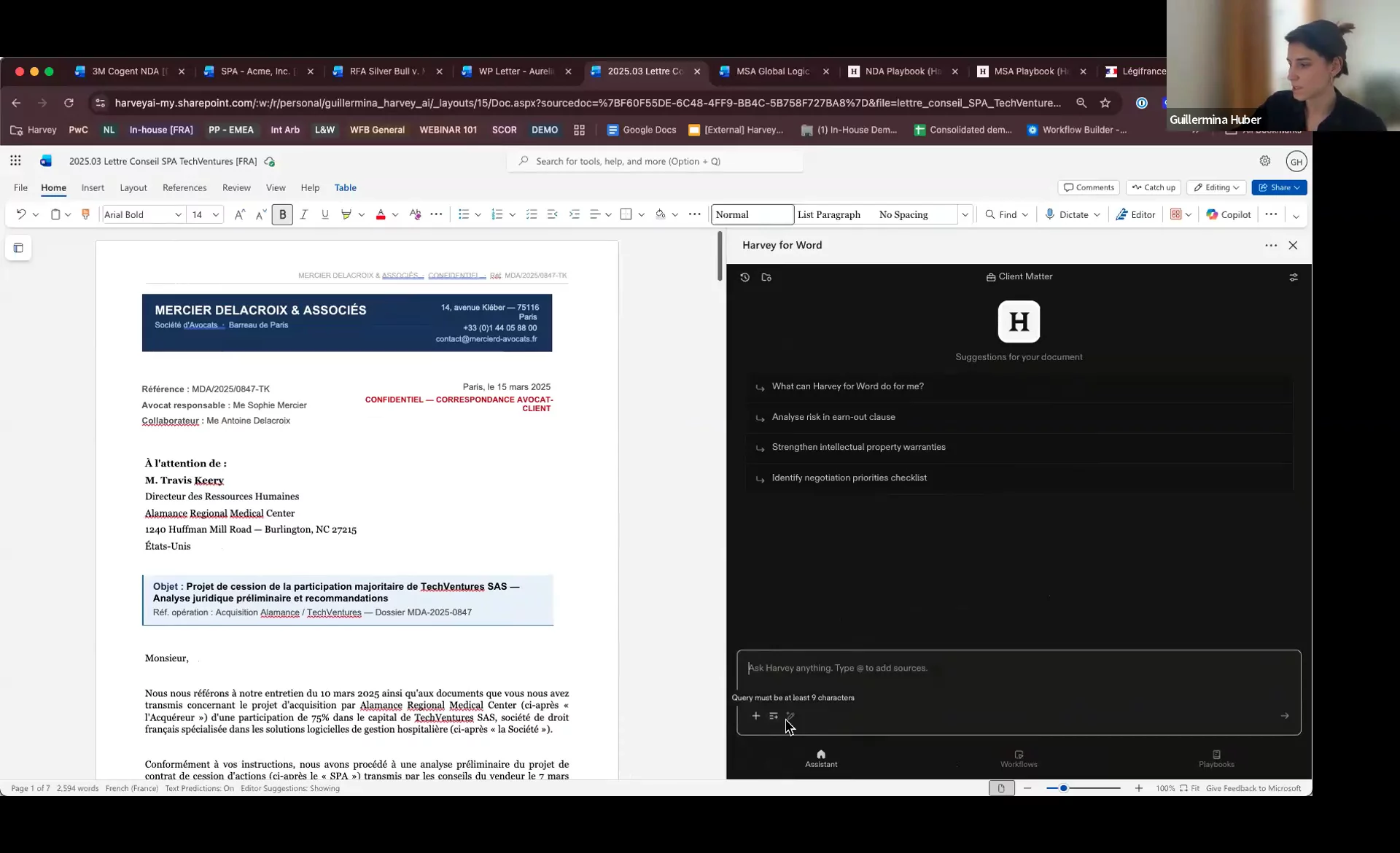Insert a checklist
This screenshot has height=853, width=1400.
532,214
